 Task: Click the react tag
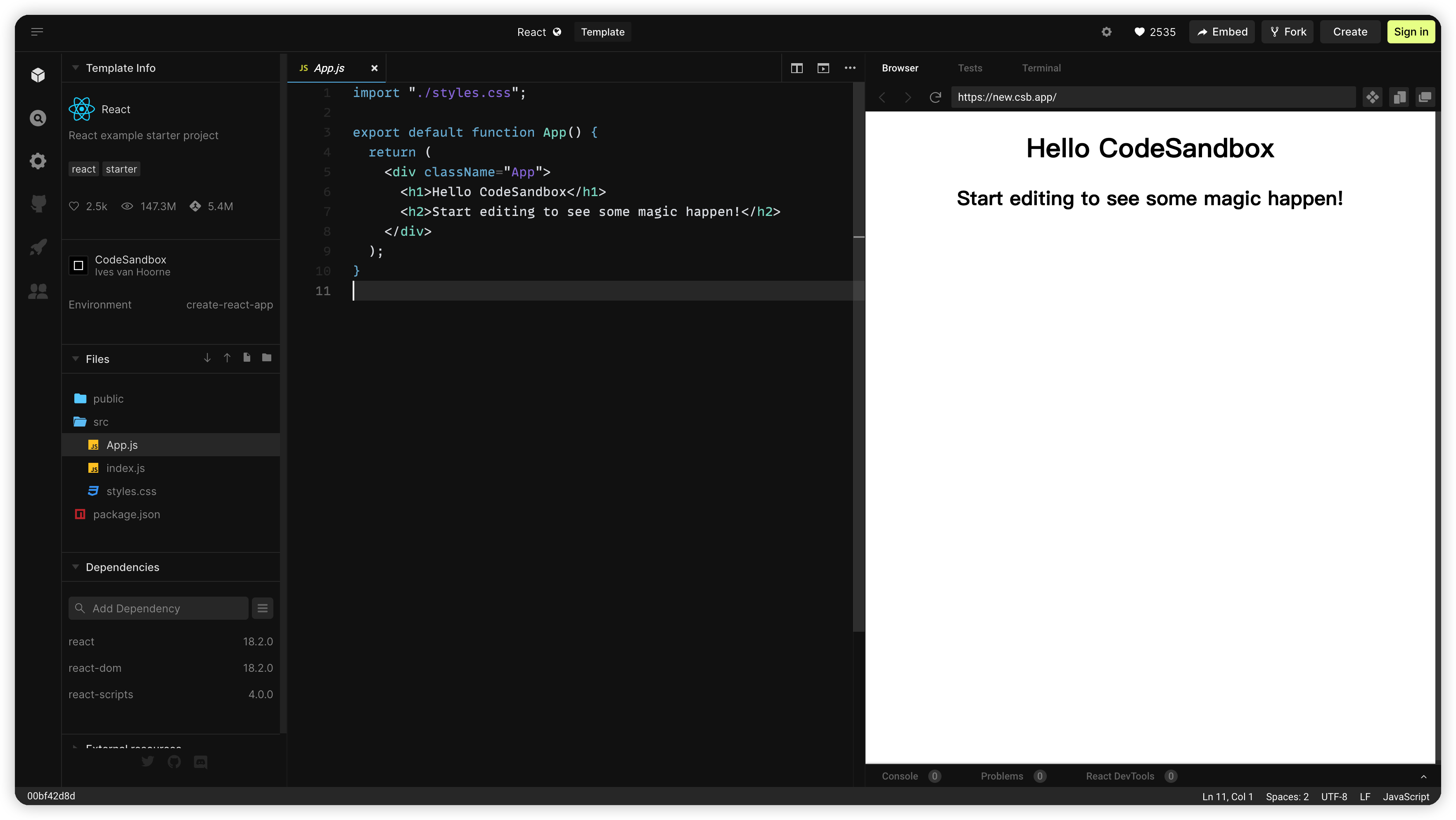click(x=84, y=169)
